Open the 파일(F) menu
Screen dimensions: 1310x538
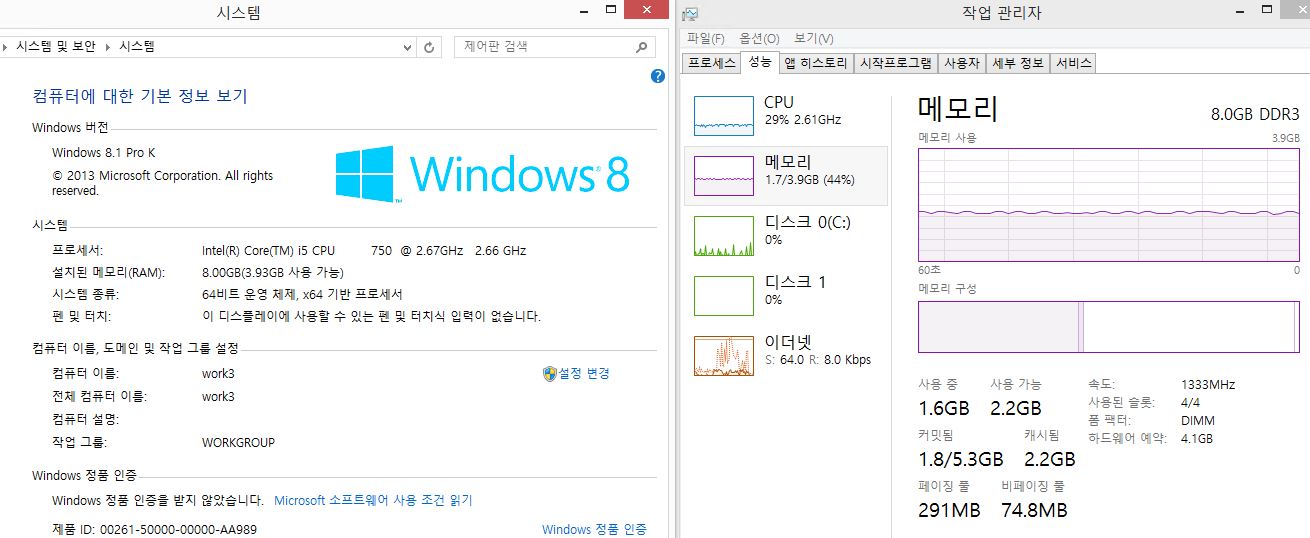click(x=706, y=38)
